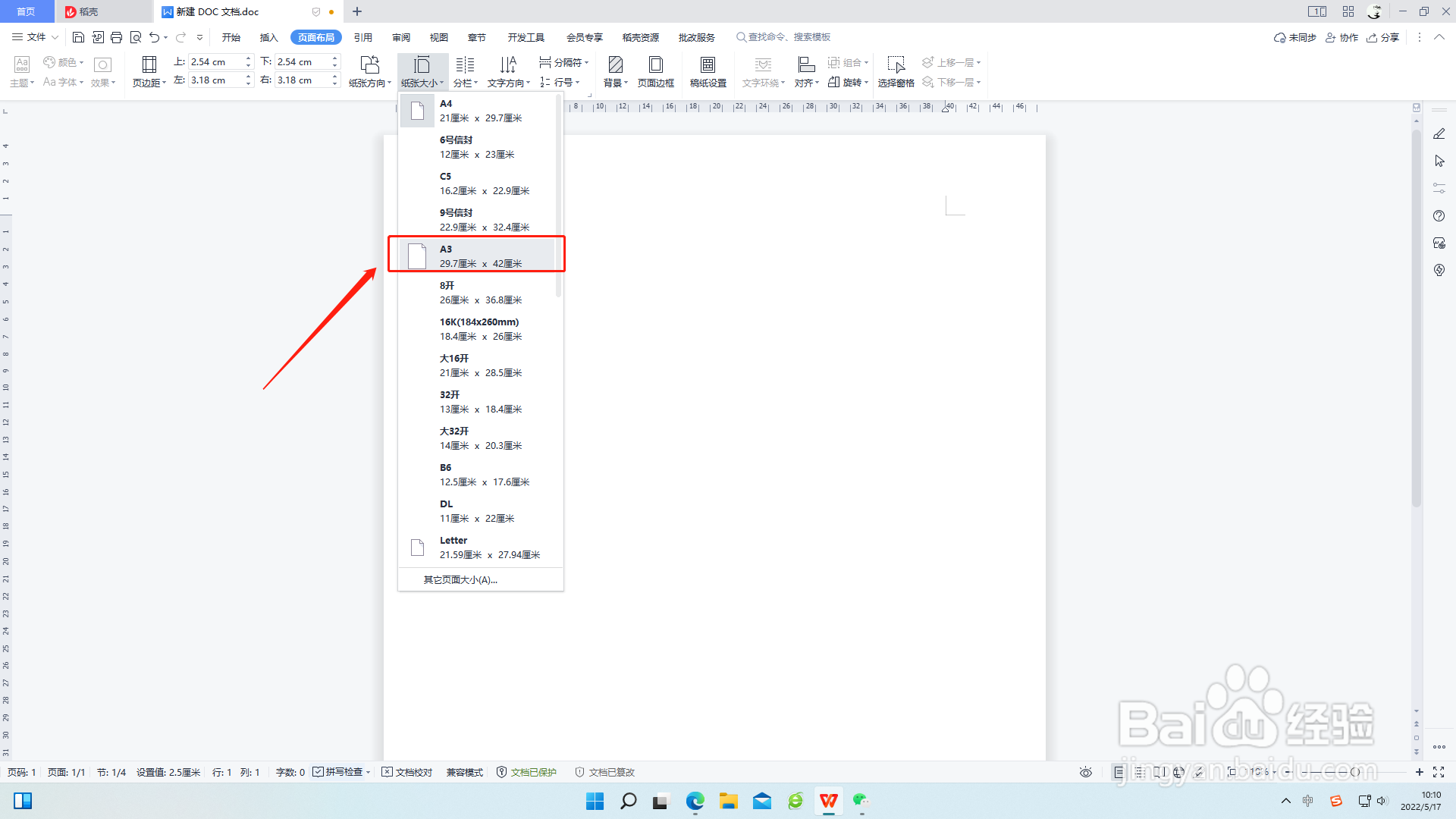The width and height of the screenshot is (1456, 819).
Task: Click the page border (页面边框) icon
Action: 656,65
